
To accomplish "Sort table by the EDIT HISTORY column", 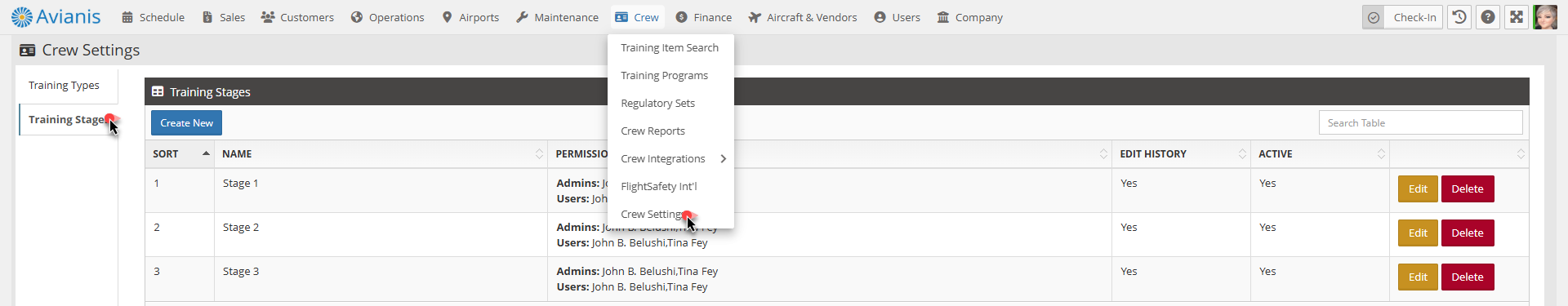I will 1181,154.
